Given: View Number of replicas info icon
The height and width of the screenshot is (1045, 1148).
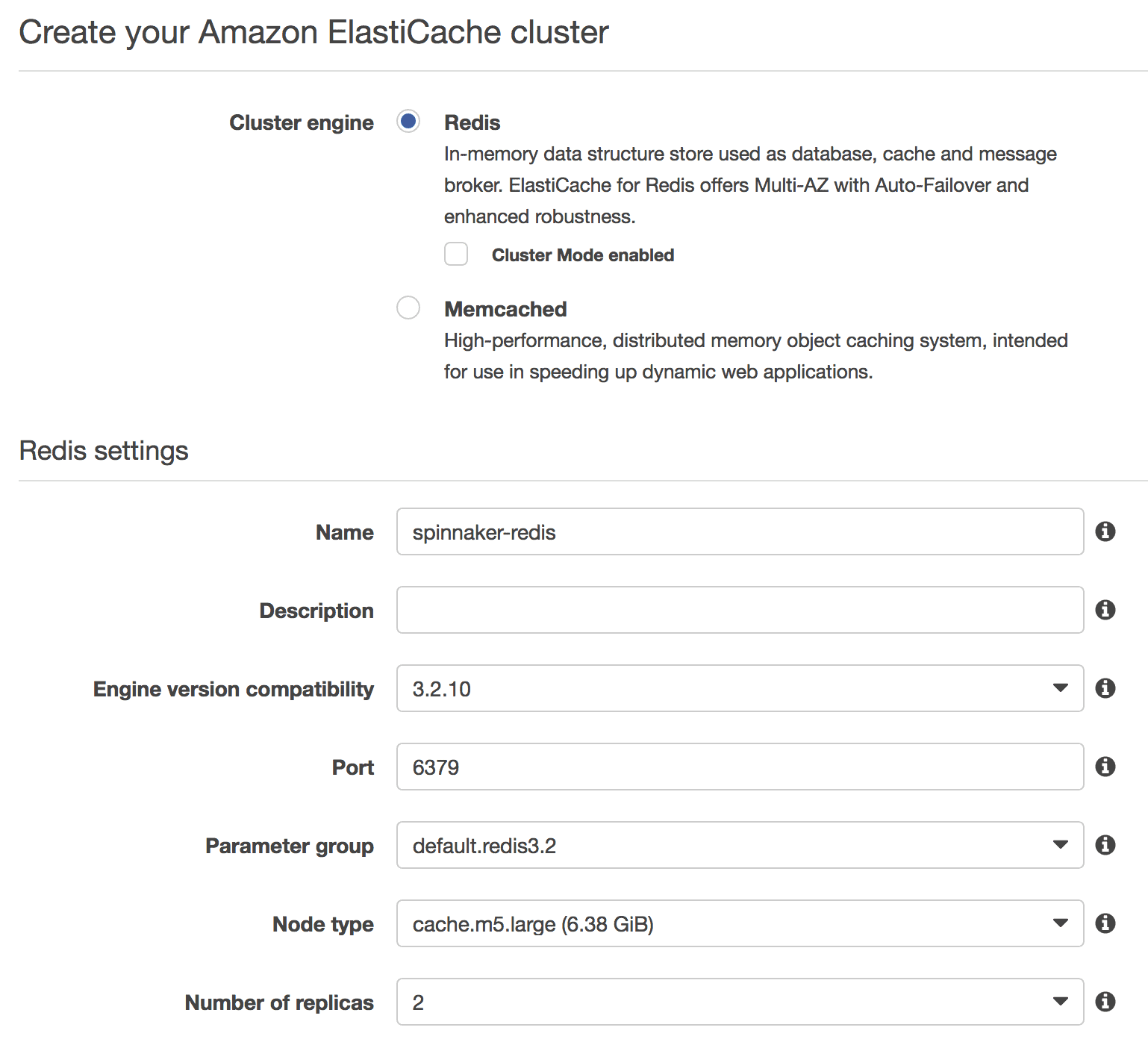Looking at the screenshot, I should (1105, 1001).
